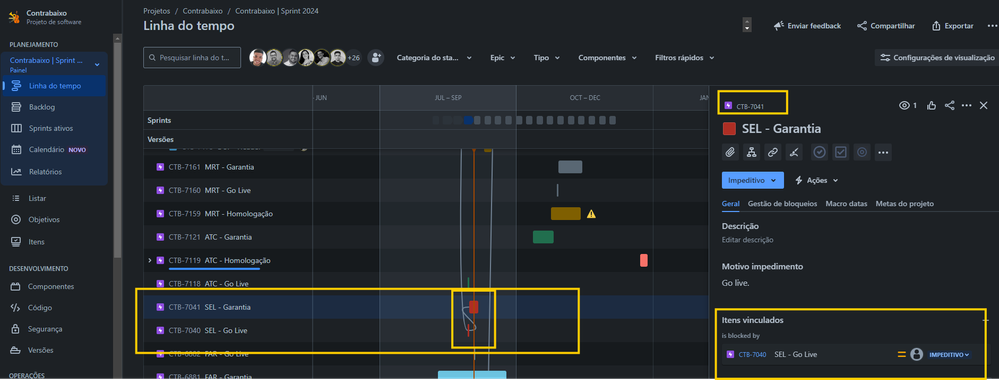Click the red color swatch beside SEL - Garantia
The height and width of the screenshot is (380, 999).
pos(729,129)
